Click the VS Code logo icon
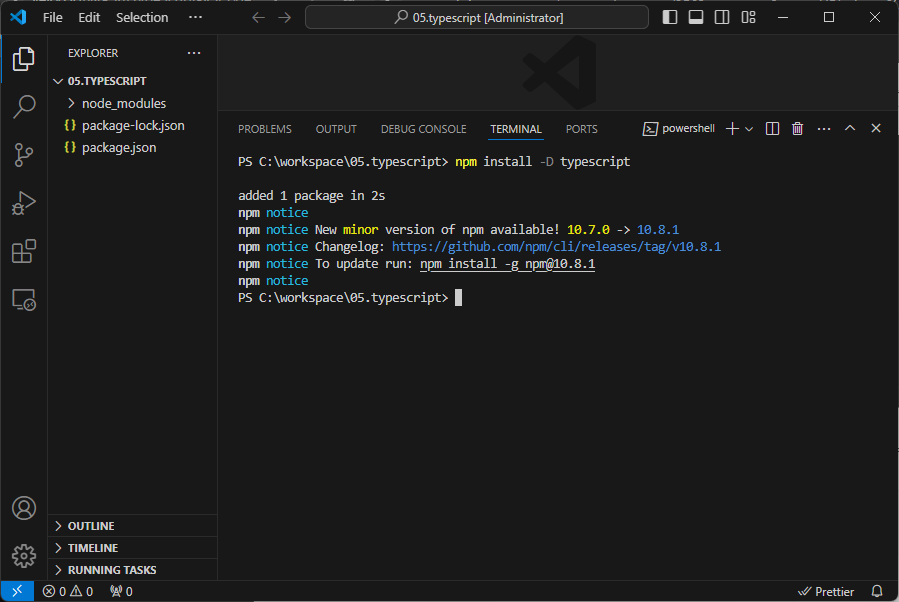The height and width of the screenshot is (602, 899). click(18, 17)
